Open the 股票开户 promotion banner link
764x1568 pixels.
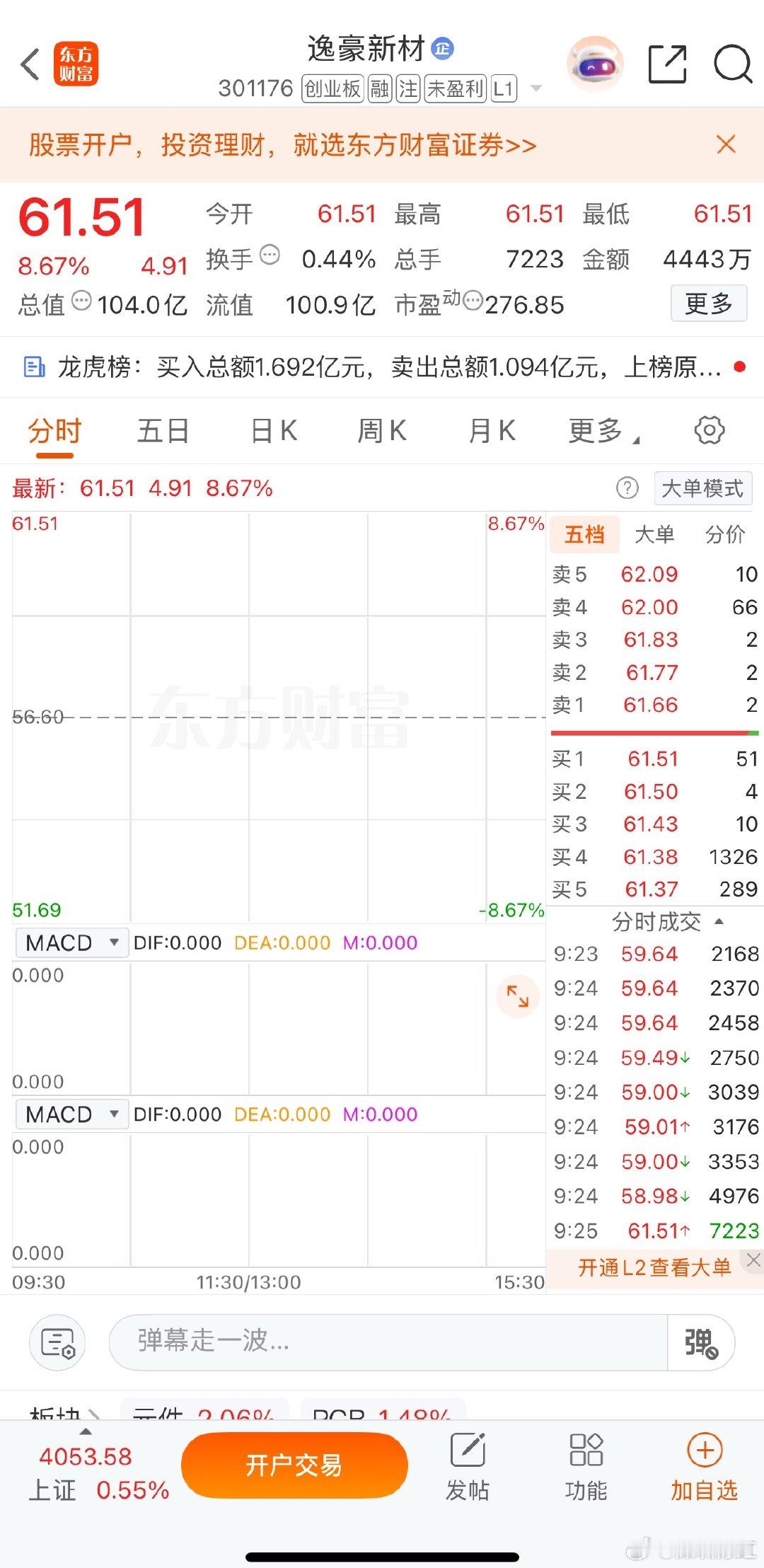click(x=283, y=144)
